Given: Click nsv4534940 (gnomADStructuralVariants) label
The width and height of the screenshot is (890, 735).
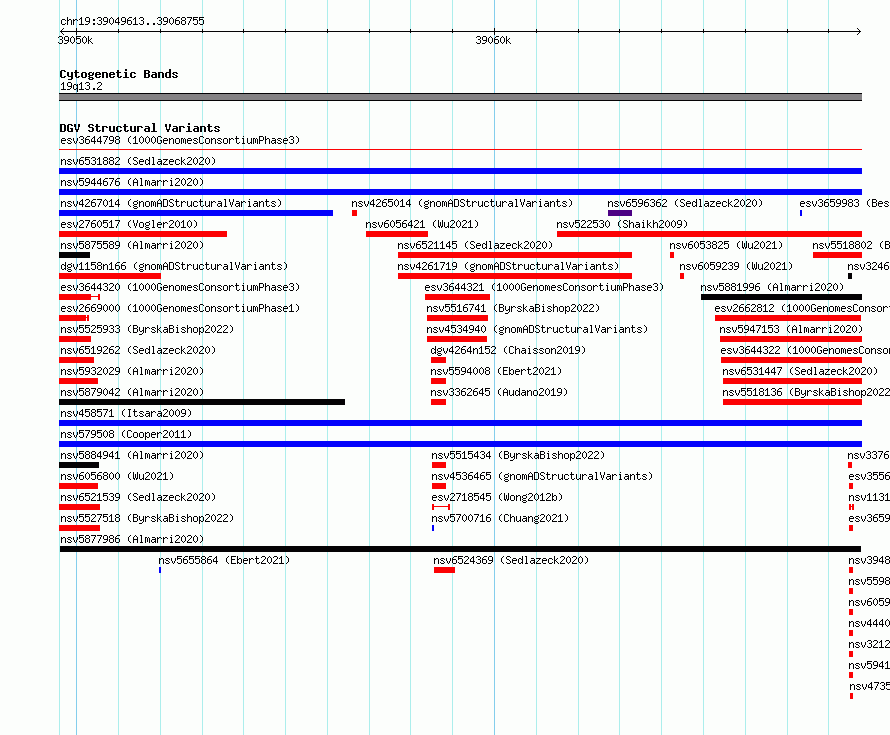Looking at the screenshot, I should pos(537,329).
